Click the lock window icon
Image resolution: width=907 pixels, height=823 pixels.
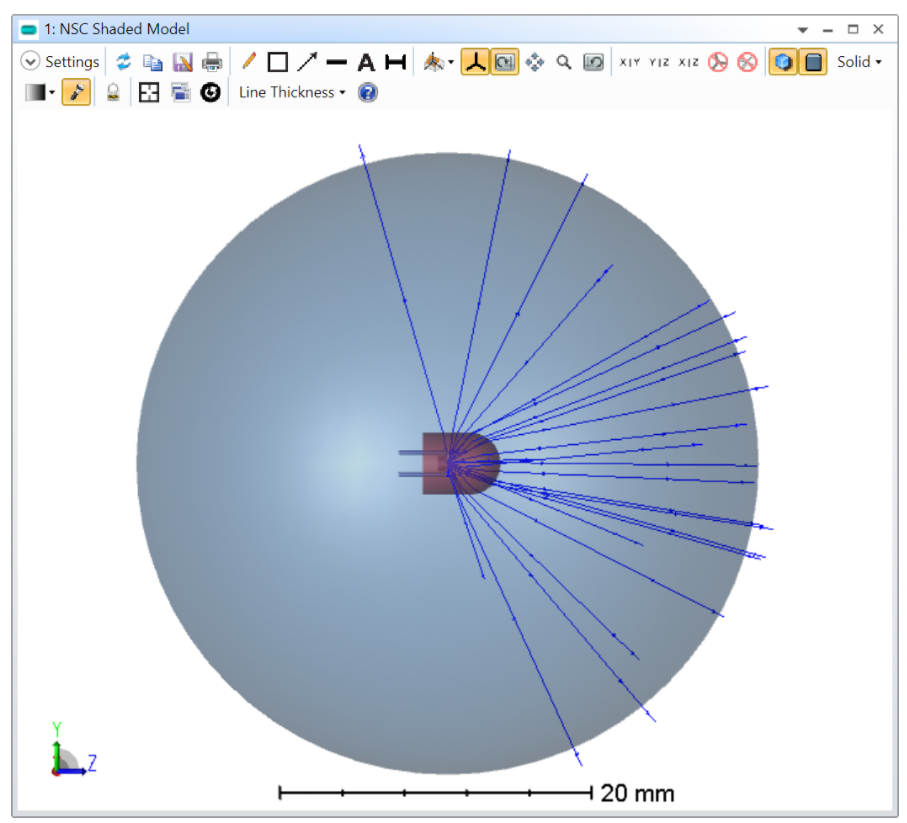(x=113, y=92)
